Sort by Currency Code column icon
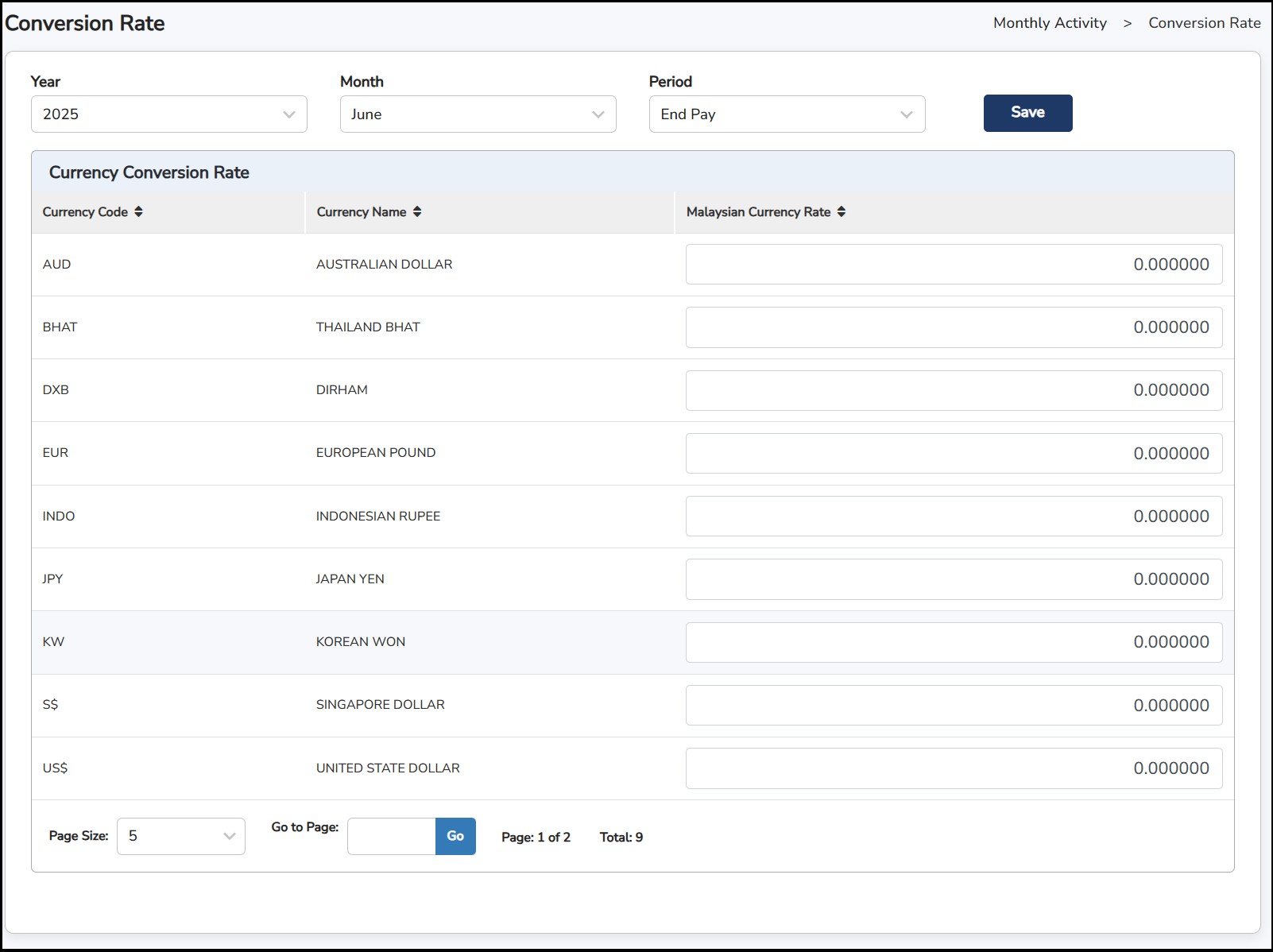Screen dimensions: 1273x952 click(x=138, y=211)
